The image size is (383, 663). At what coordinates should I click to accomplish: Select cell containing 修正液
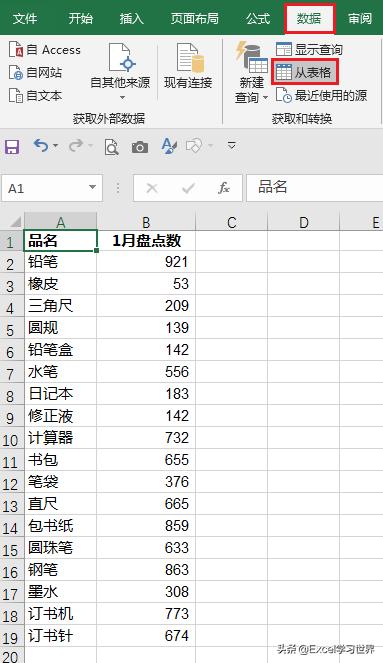(61, 416)
